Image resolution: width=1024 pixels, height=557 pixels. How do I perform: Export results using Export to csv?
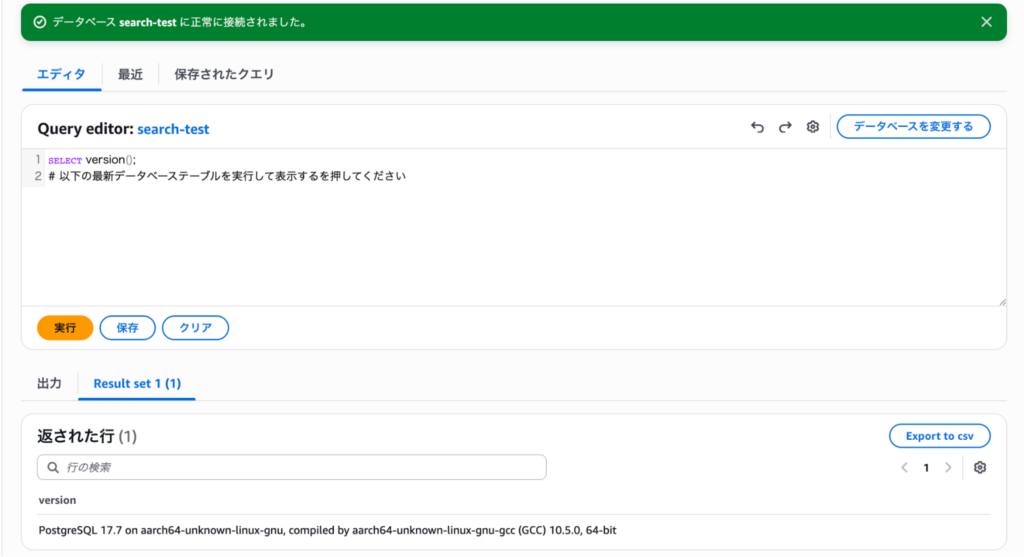[939, 436]
